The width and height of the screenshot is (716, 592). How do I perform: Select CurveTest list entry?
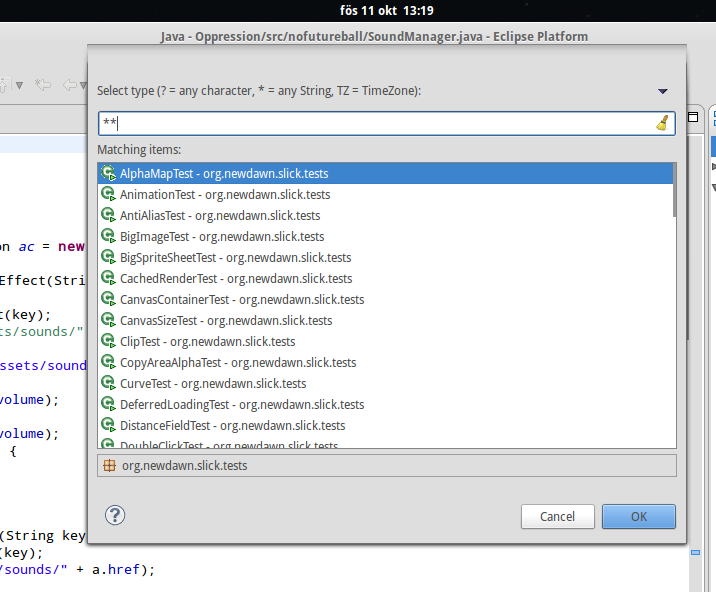click(x=386, y=384)
